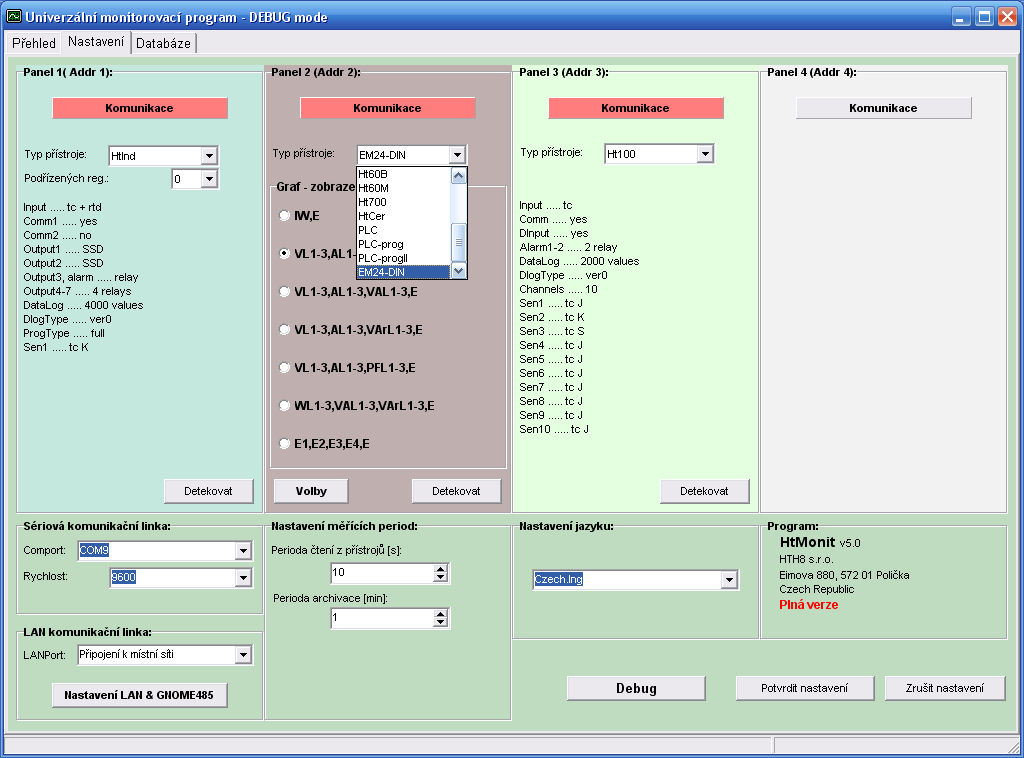1024x758 pixels.
Task: Choose Ht60B in the device list
Action: (404, 174)
